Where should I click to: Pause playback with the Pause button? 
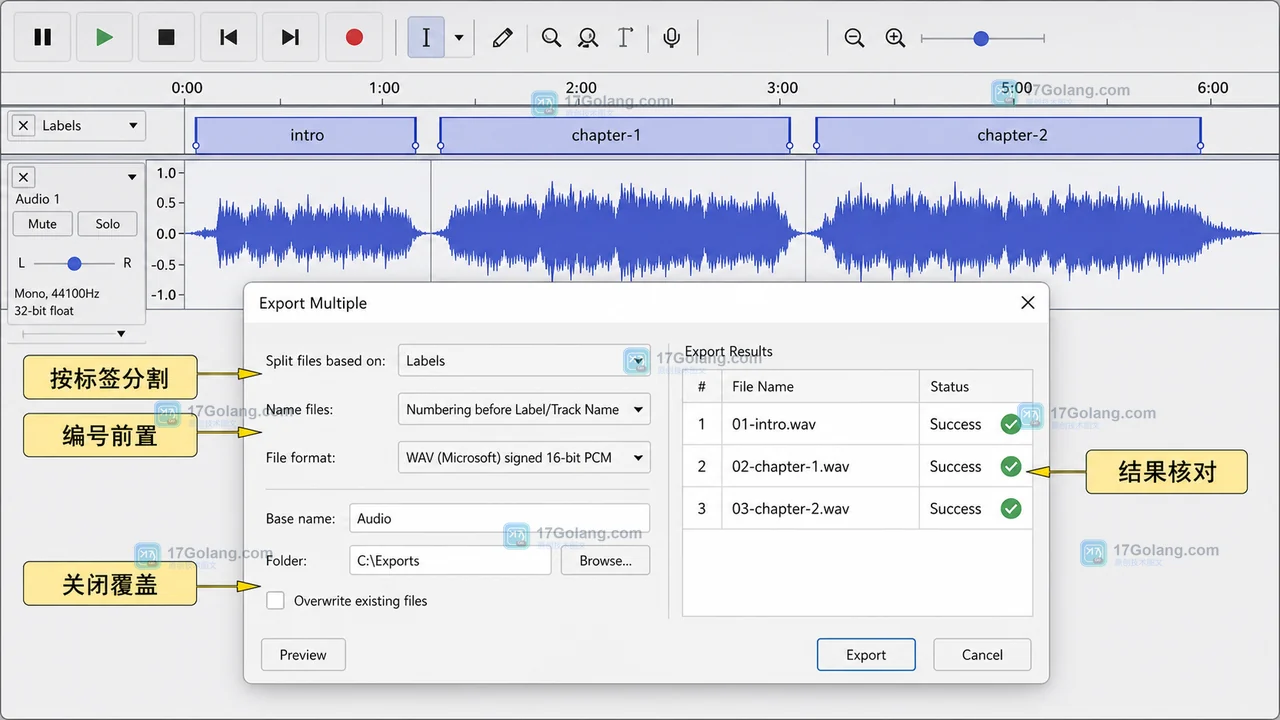42,37
